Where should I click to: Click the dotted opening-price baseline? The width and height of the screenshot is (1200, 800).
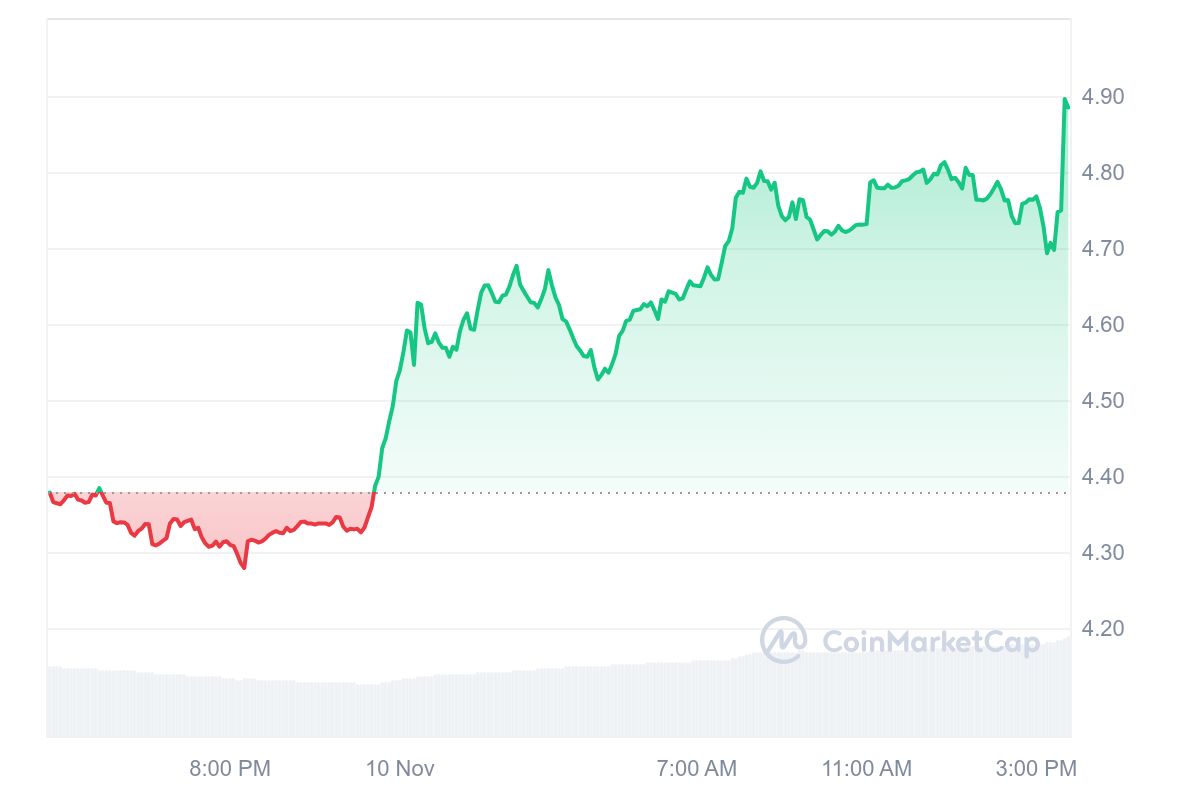[x=700, y=493]
